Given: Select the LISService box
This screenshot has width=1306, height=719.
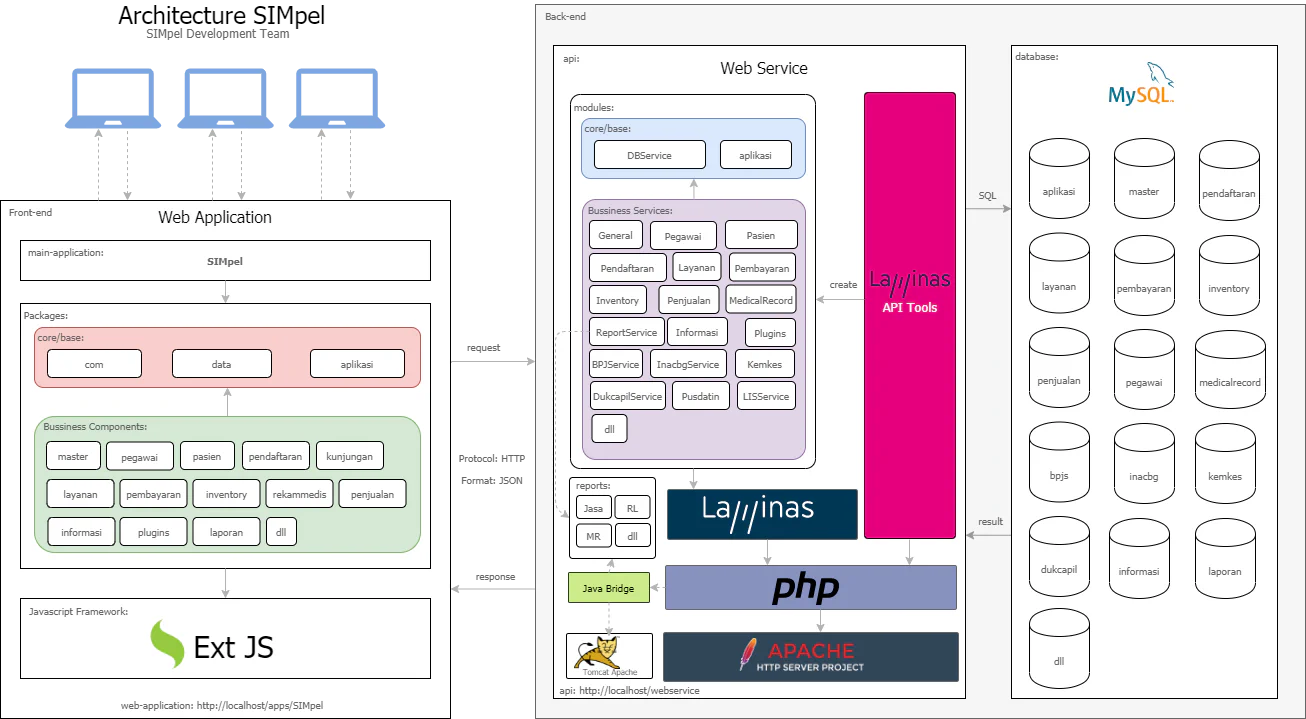Looking at the screenshot, I should pyautogui.click(x=765, y=396).
